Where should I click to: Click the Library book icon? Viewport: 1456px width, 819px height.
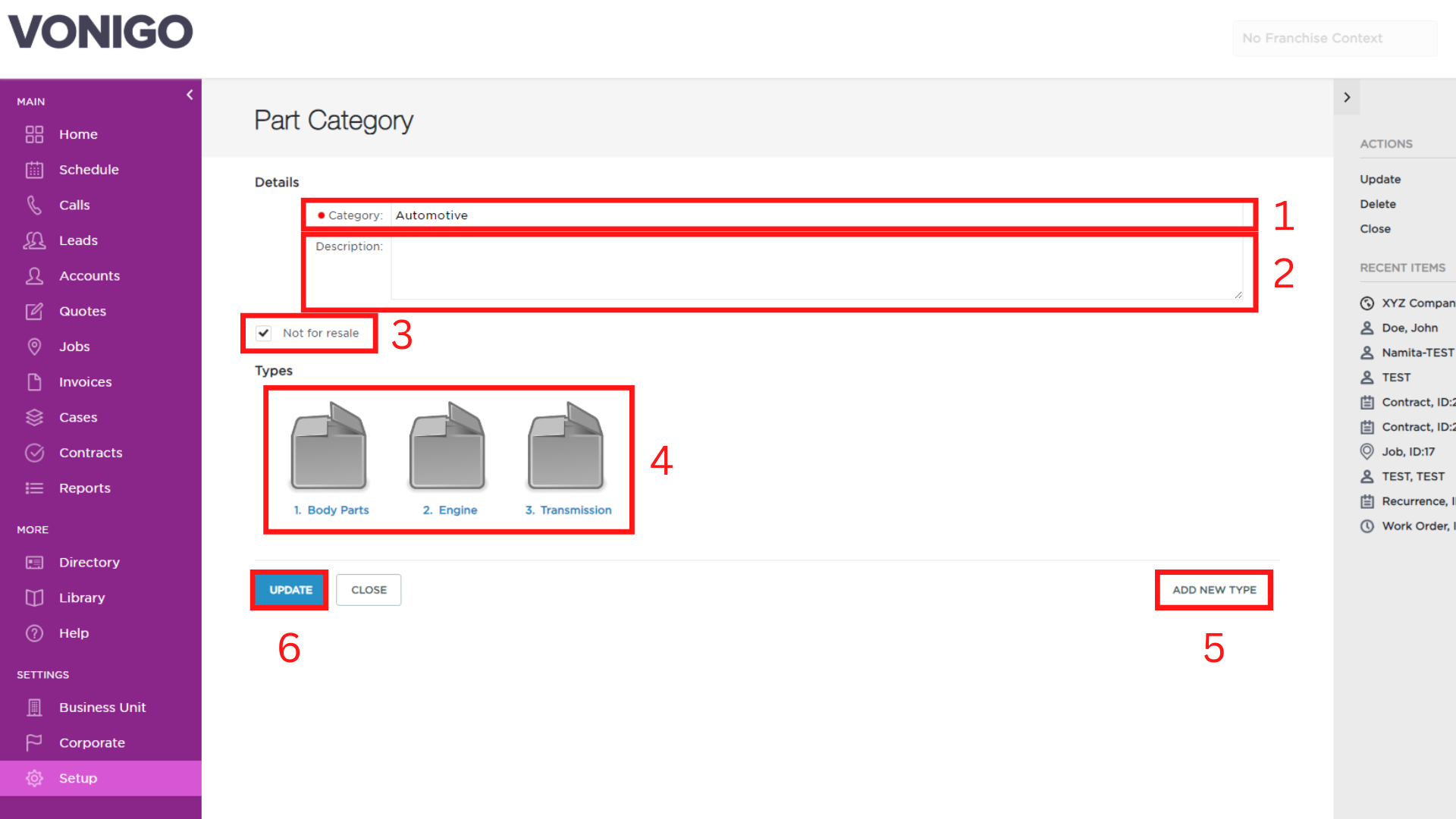click(34, 598)
